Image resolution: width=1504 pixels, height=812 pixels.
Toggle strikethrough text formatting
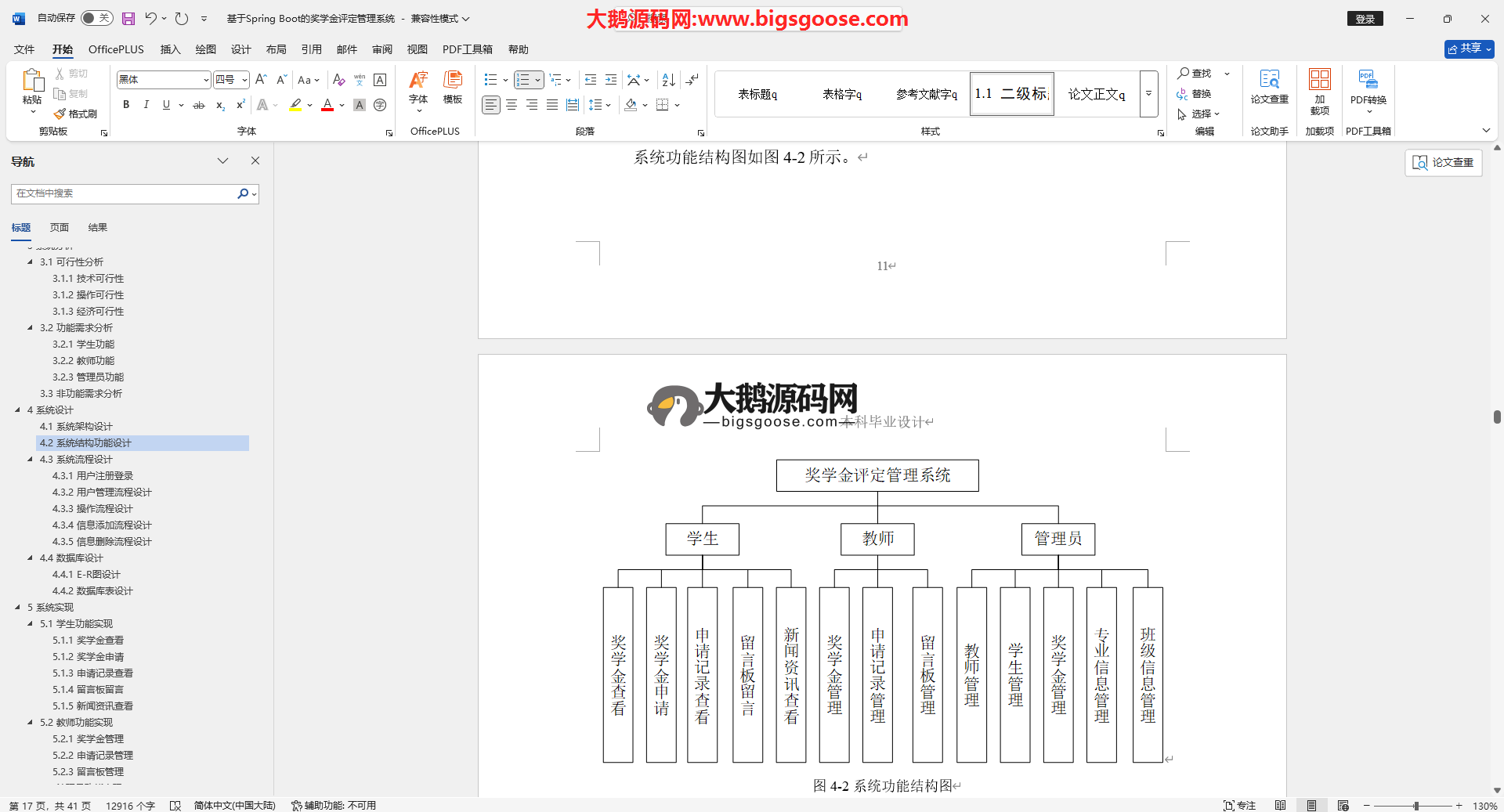point(199,105)
